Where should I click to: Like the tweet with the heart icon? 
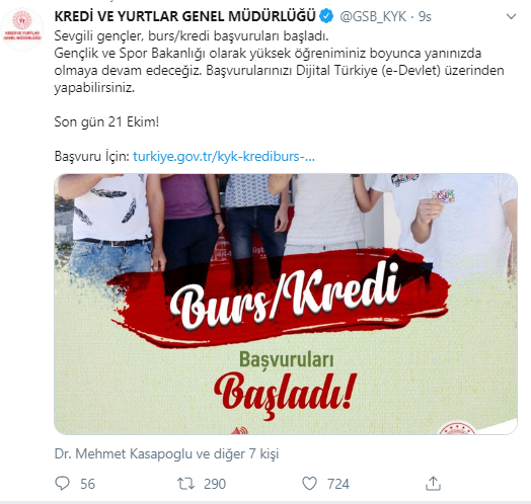309,483
